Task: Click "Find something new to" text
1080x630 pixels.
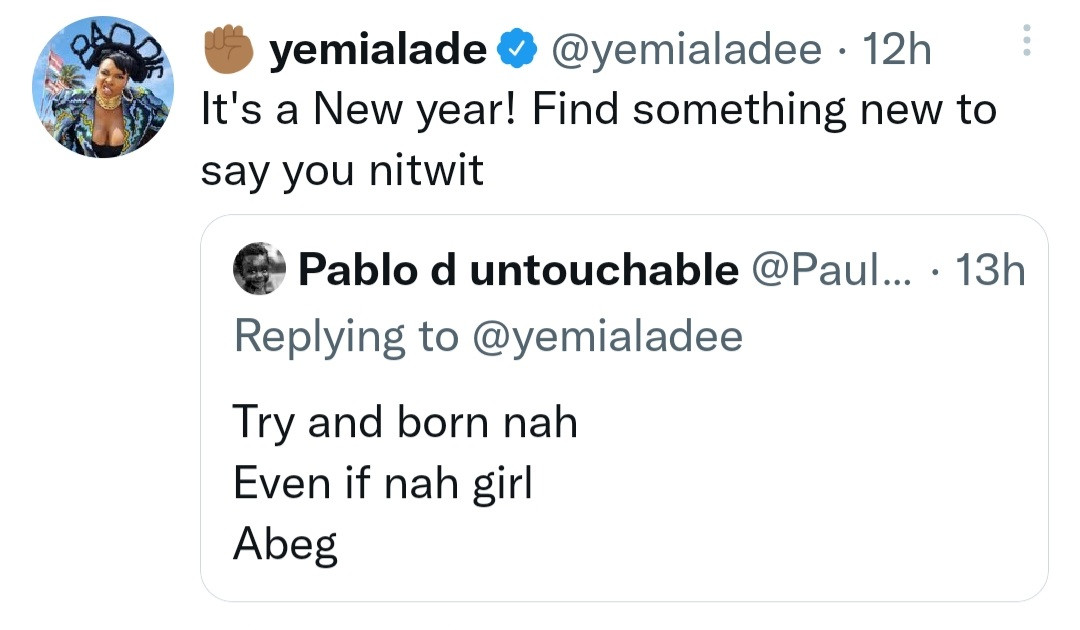Action: point(764,110)
